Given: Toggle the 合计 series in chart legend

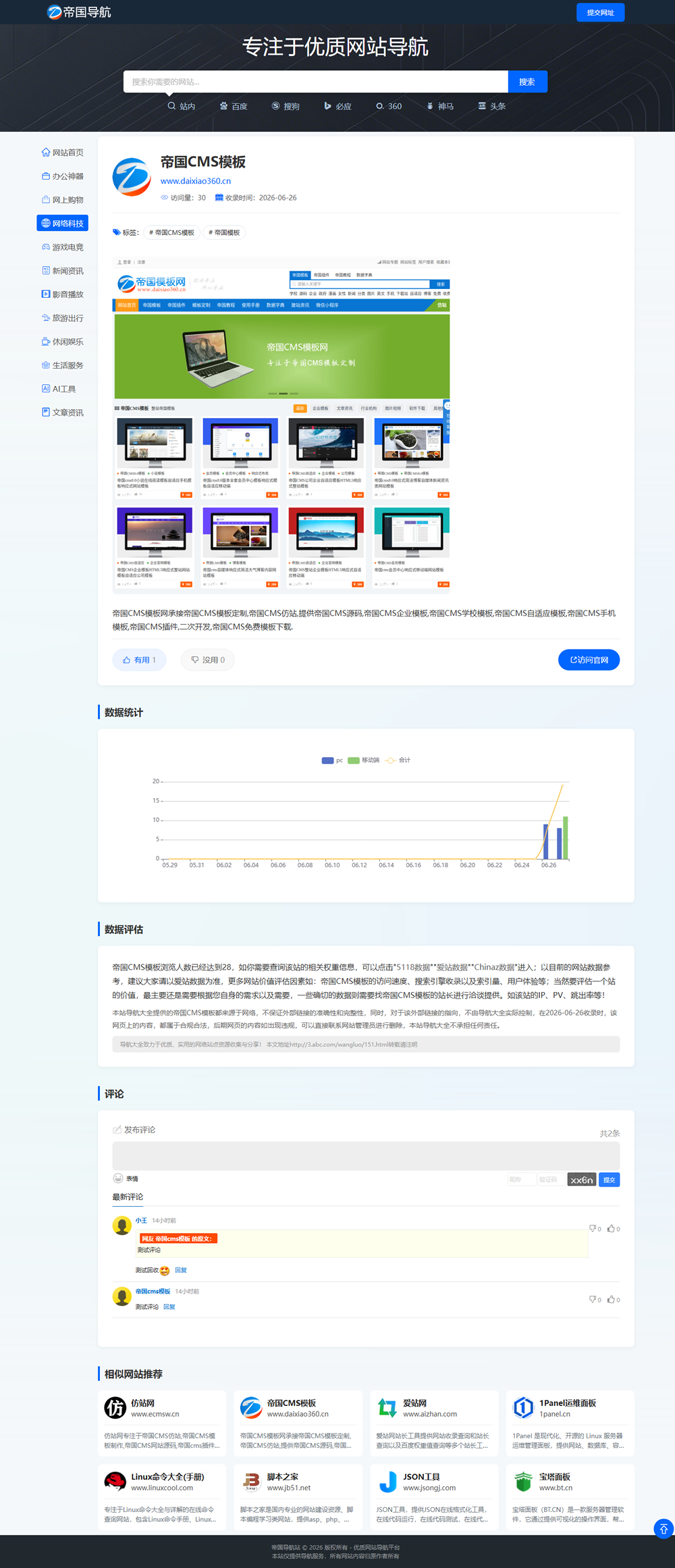Looking at the screenshot, I should coord(398,760).
